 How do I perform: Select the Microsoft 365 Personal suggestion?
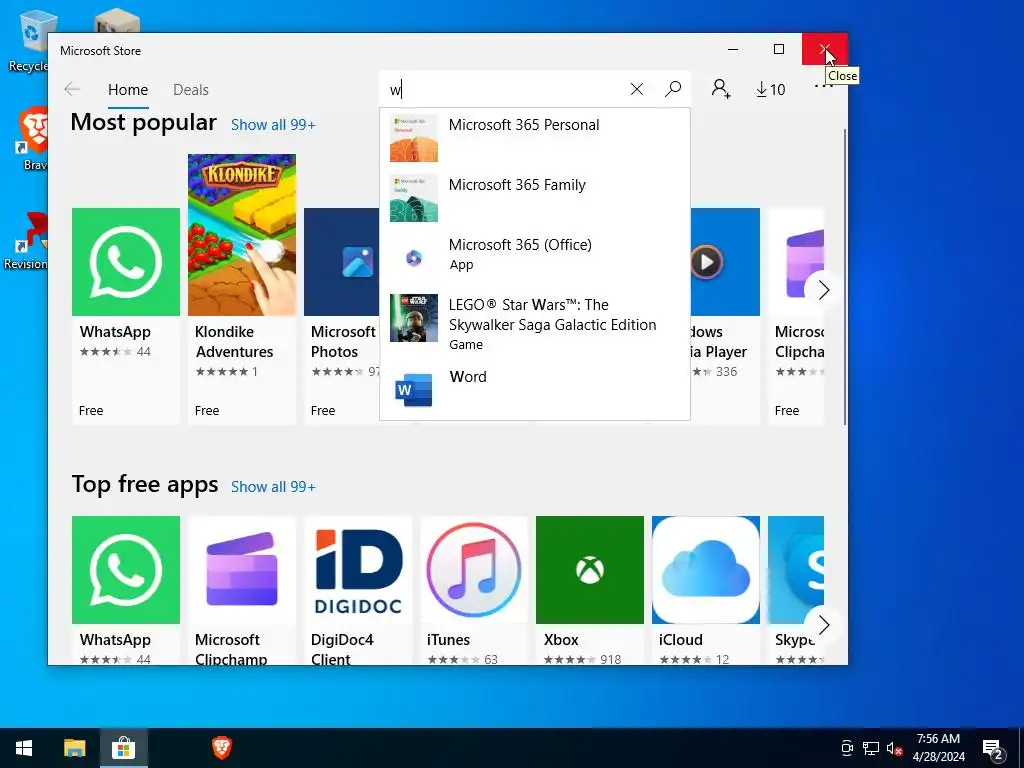(534, 138)
